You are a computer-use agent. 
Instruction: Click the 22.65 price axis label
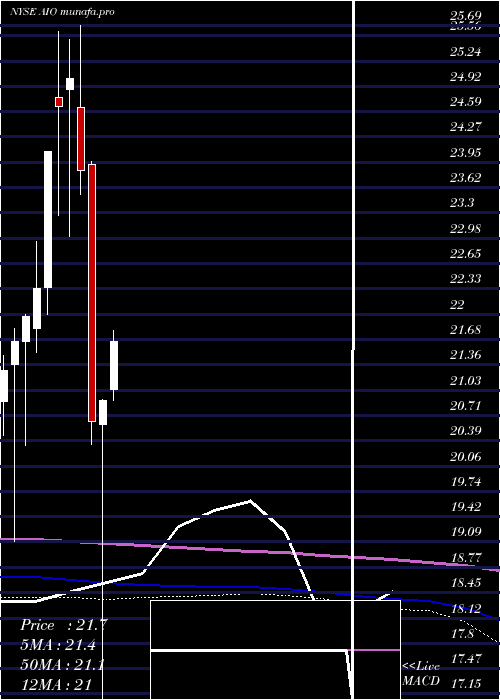click(466, 254)
